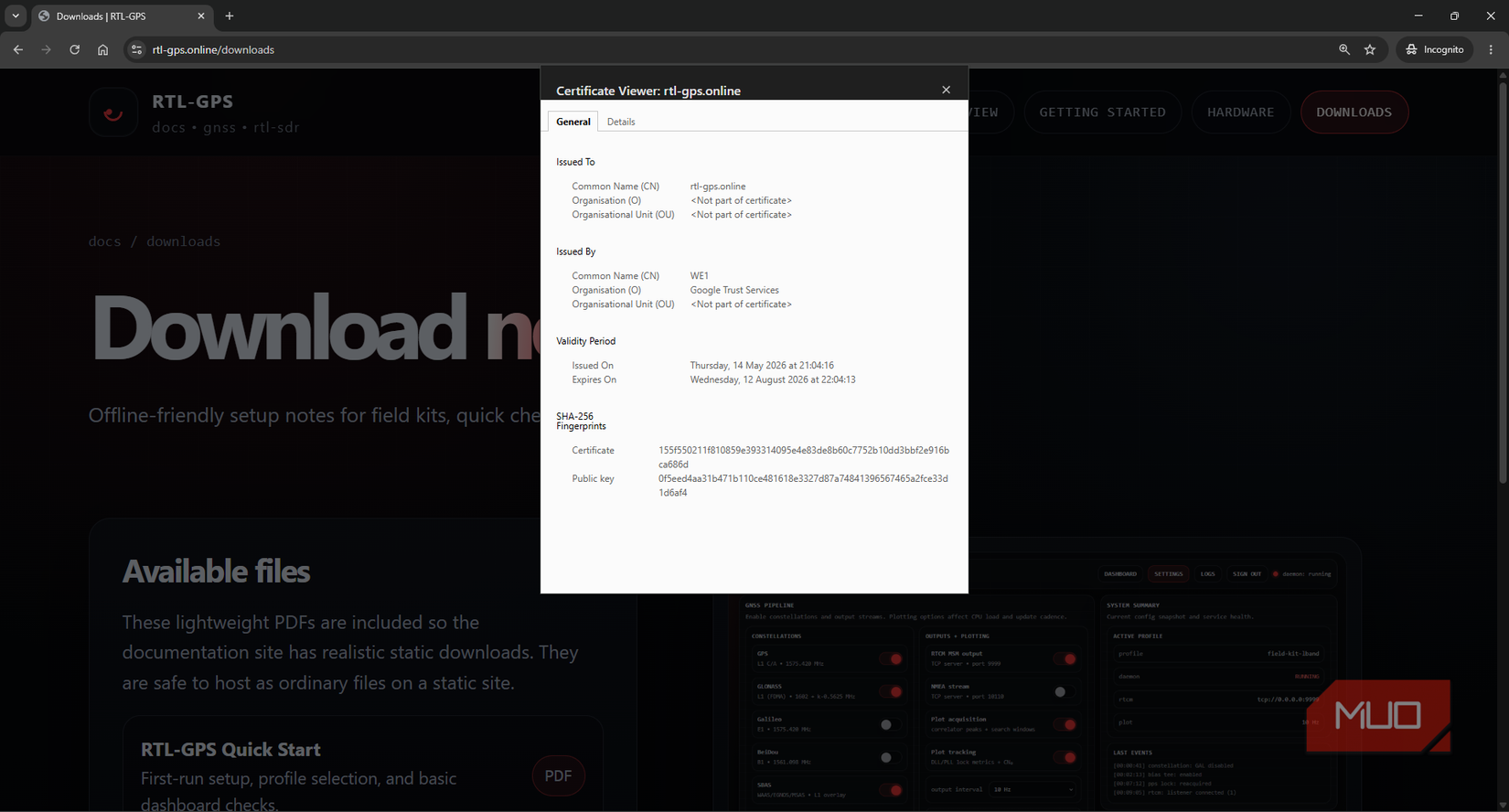The image size is (1509, 812).
Task: Click DASHBOARD in the embedded settings preview
Action: [x=1119, y=574]
